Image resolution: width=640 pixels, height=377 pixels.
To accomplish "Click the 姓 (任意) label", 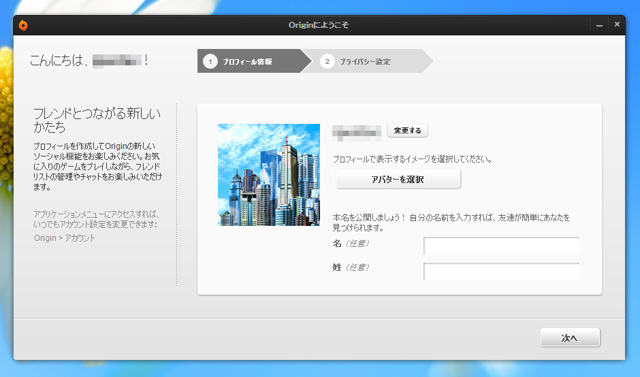I will [351, 267].
